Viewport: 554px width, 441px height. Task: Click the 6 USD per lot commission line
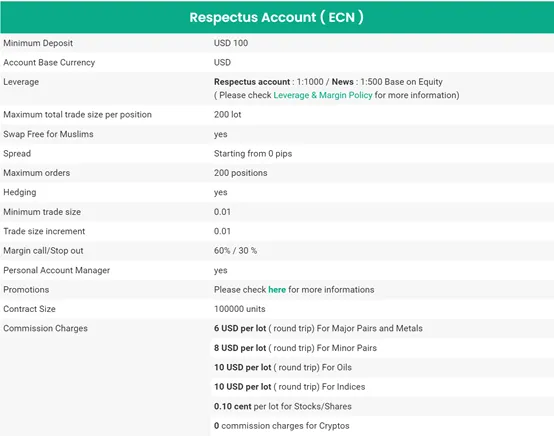318,328
